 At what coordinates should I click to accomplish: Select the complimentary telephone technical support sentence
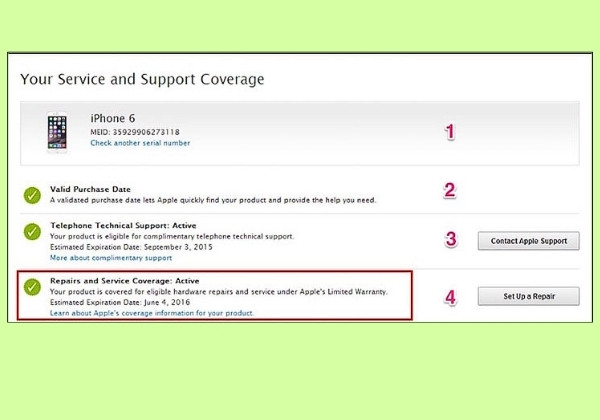(172, 236)
